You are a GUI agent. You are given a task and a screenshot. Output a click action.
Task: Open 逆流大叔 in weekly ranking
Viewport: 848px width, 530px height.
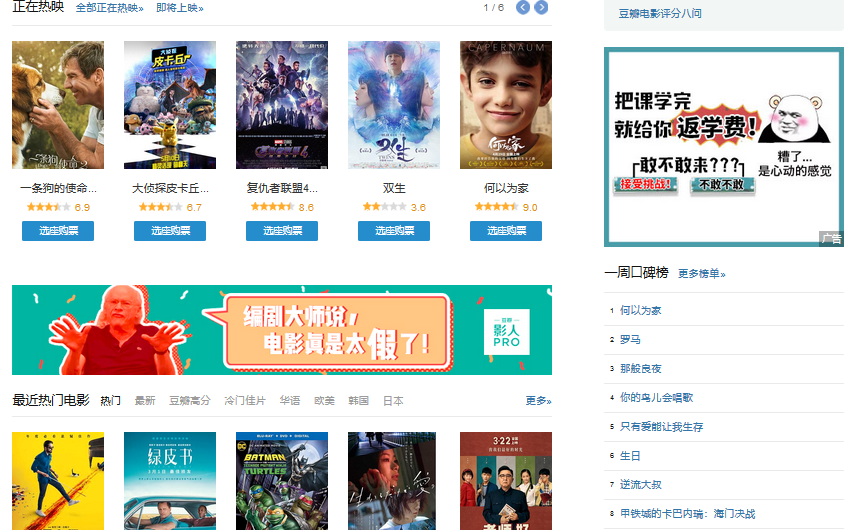click(x=641, y=485)
